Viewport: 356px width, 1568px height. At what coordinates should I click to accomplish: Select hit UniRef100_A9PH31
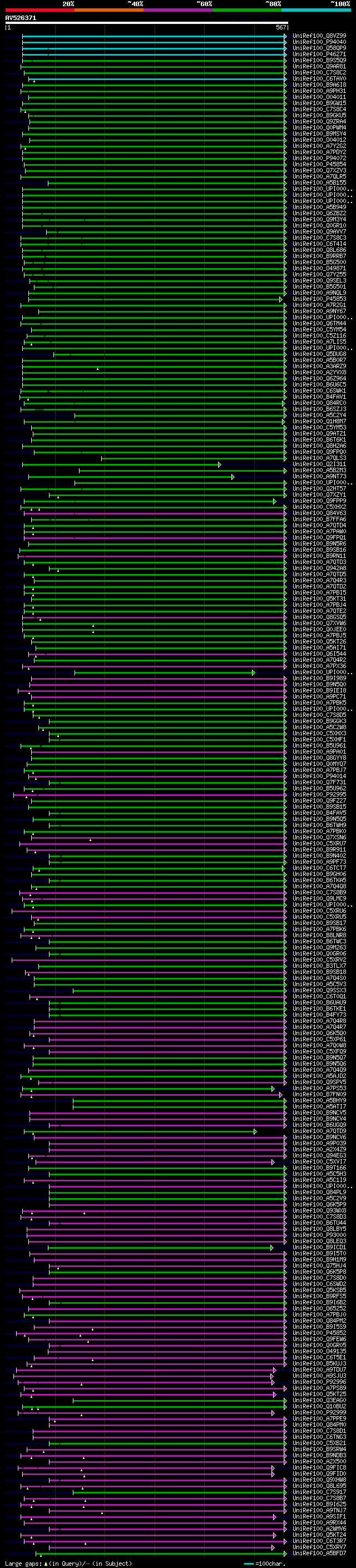click(x=319, y=91)
